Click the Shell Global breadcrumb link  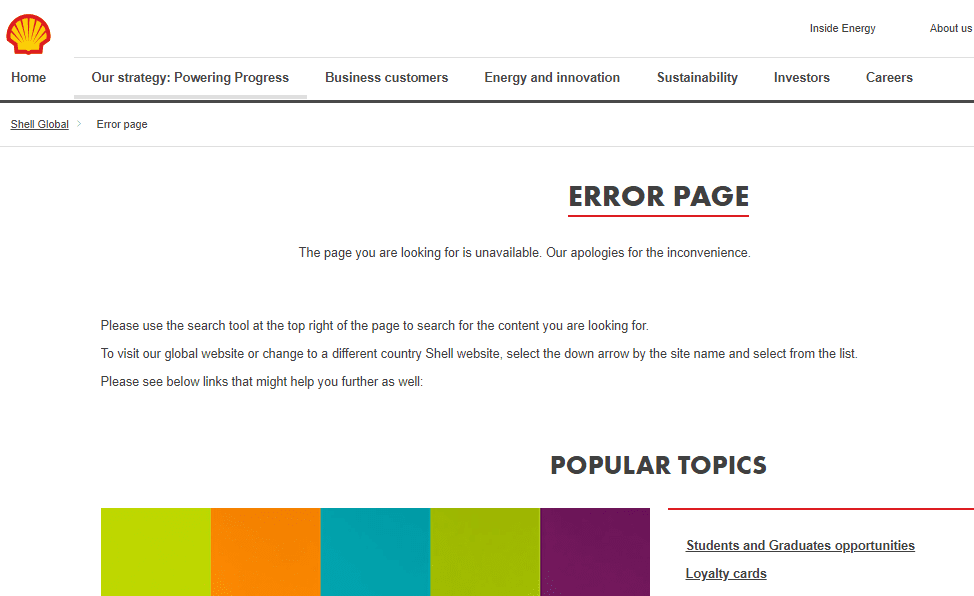[40, 124]
